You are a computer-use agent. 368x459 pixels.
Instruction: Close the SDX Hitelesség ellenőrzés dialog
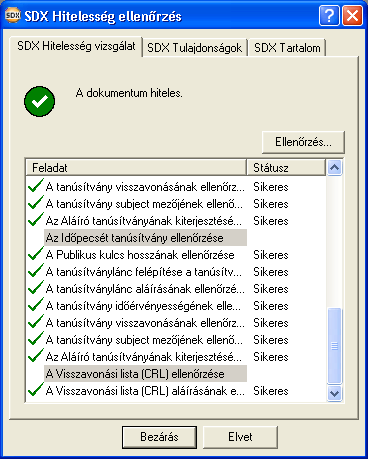point(352,16)
